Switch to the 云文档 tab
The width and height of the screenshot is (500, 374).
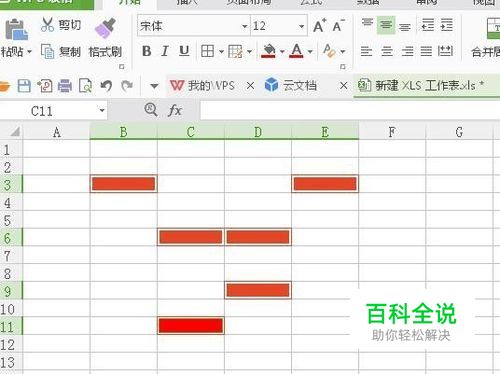click(291, 86)
